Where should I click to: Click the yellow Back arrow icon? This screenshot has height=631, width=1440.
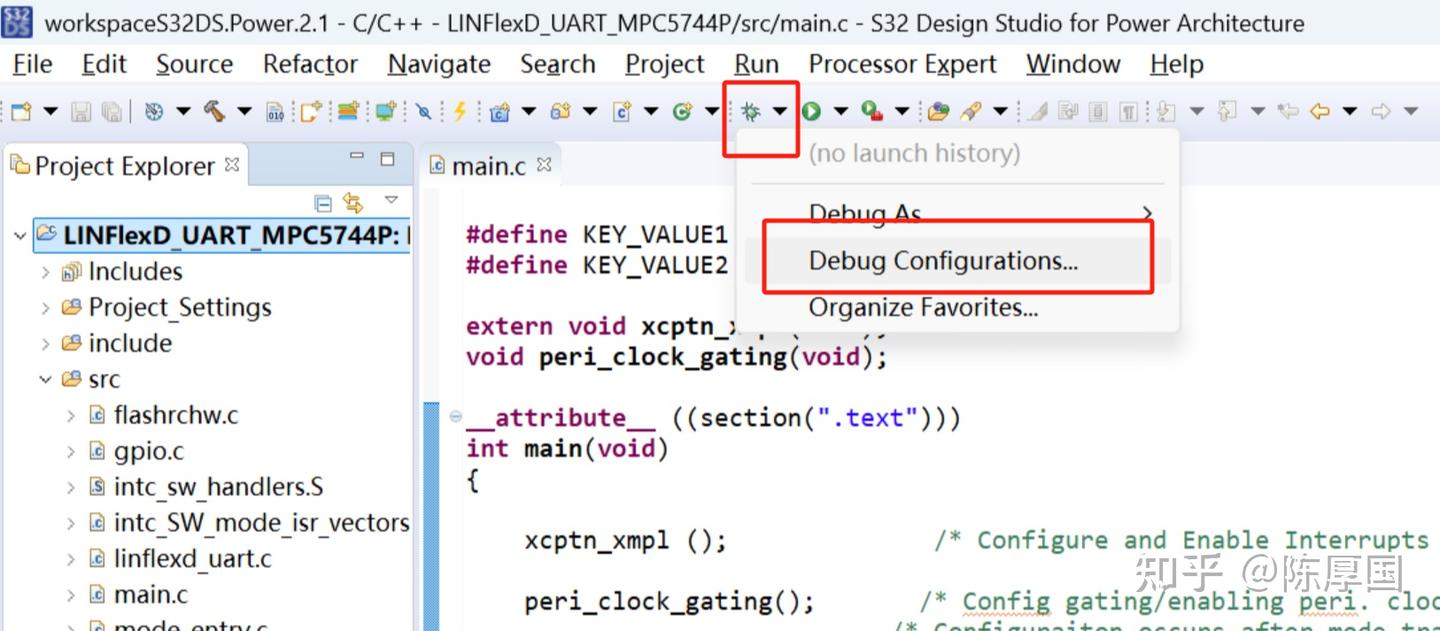[x=1320, y=111]
